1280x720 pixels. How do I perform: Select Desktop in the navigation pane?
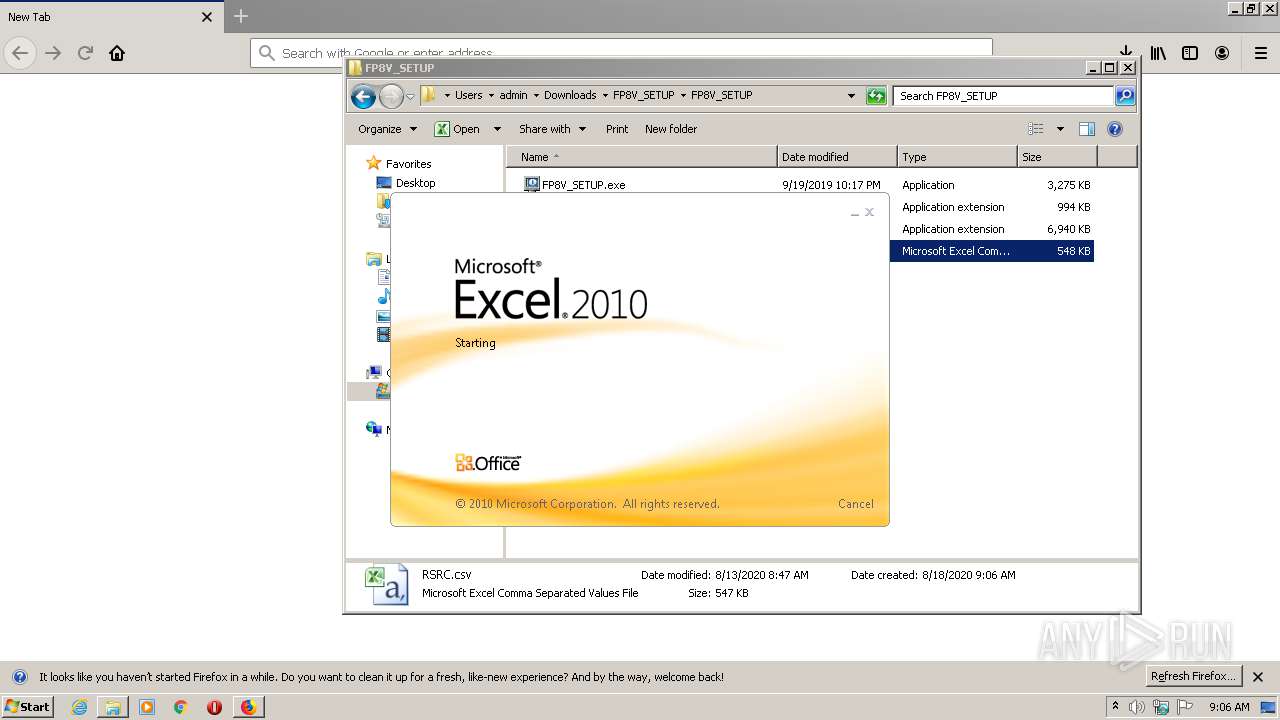click(x=415, y=183)
